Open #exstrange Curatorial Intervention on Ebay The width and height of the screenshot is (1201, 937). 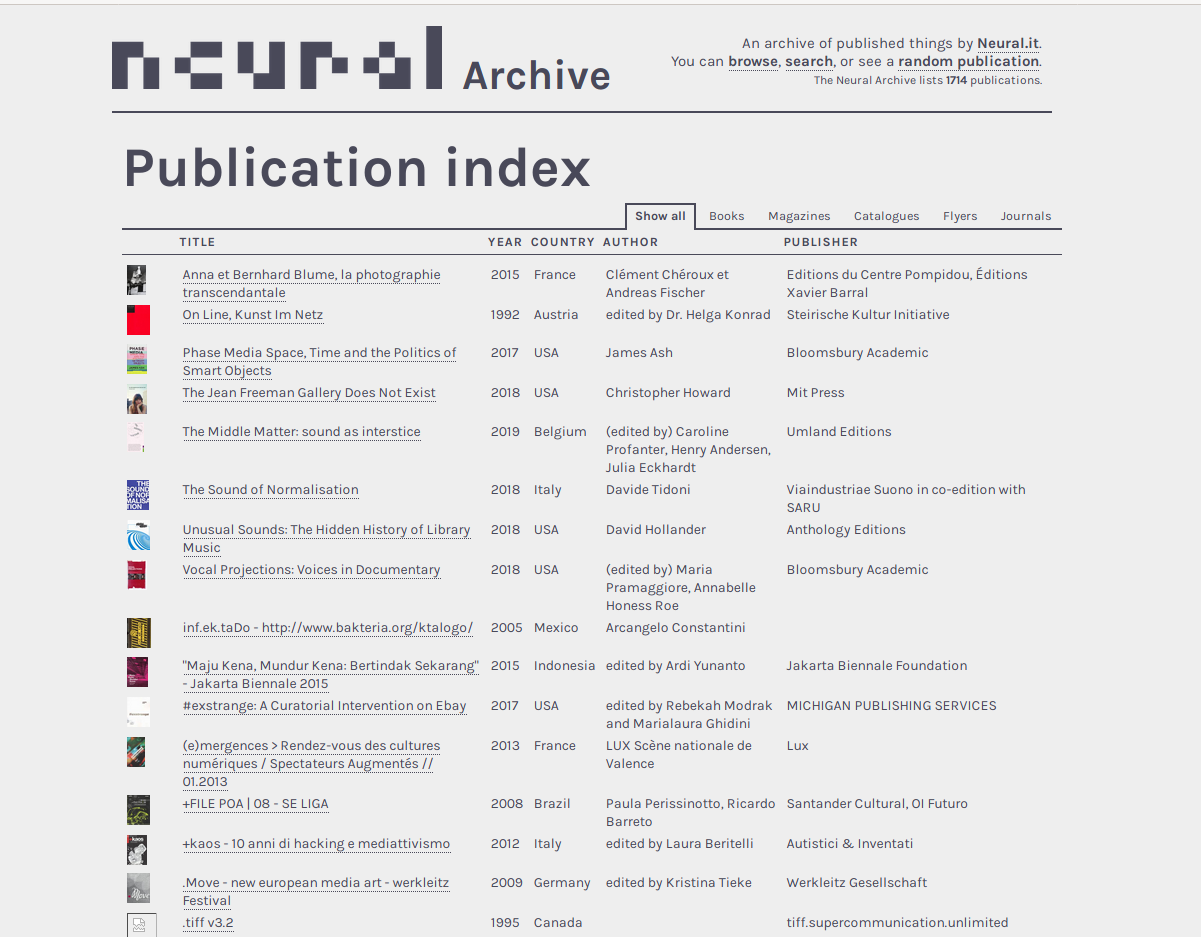324,706
